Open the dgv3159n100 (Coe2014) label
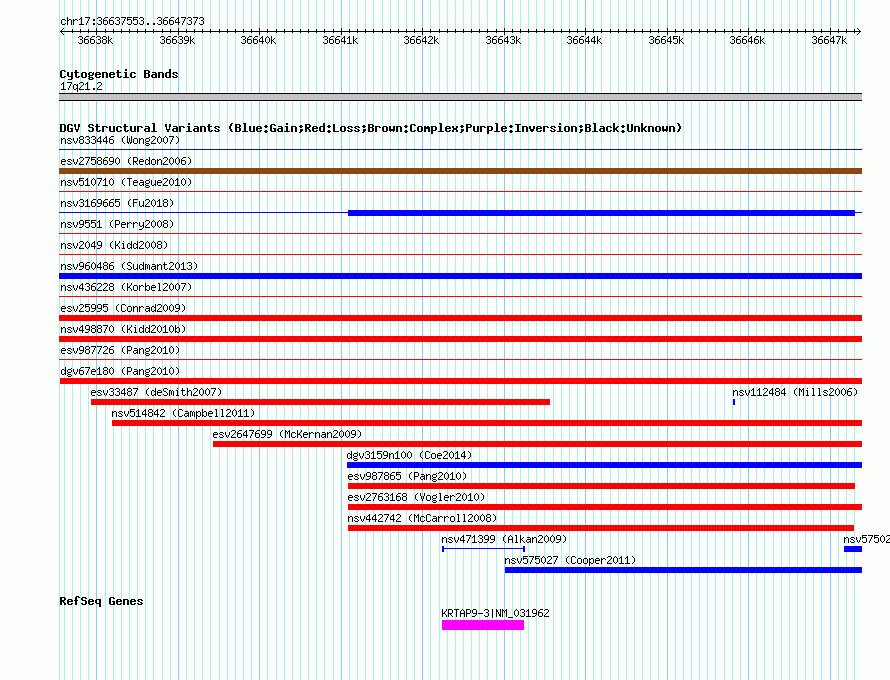The width and height of the screenshot is (890, 680). pyautogui.click(x=409, y=455)
